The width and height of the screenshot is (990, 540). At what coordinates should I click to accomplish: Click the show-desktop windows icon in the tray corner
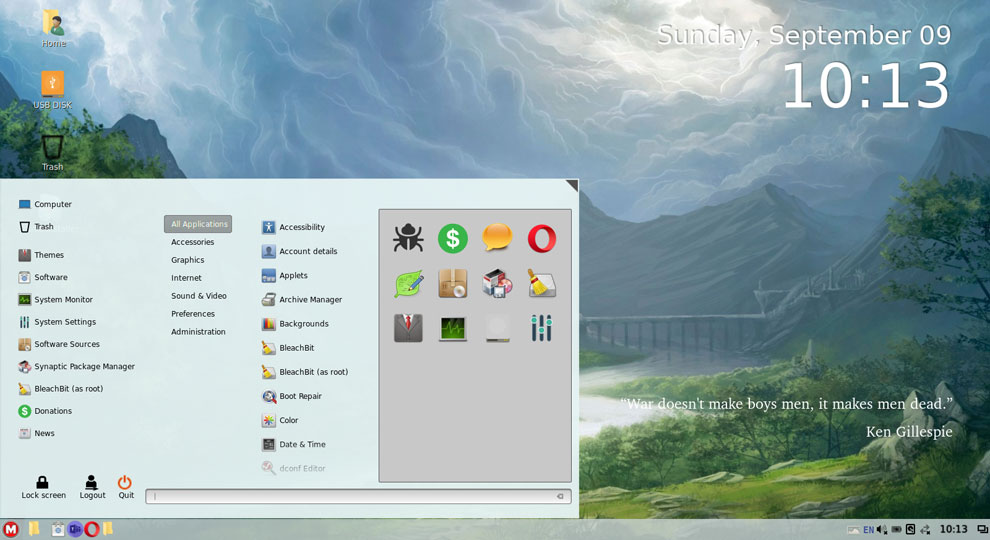click(x=982, y=529)
